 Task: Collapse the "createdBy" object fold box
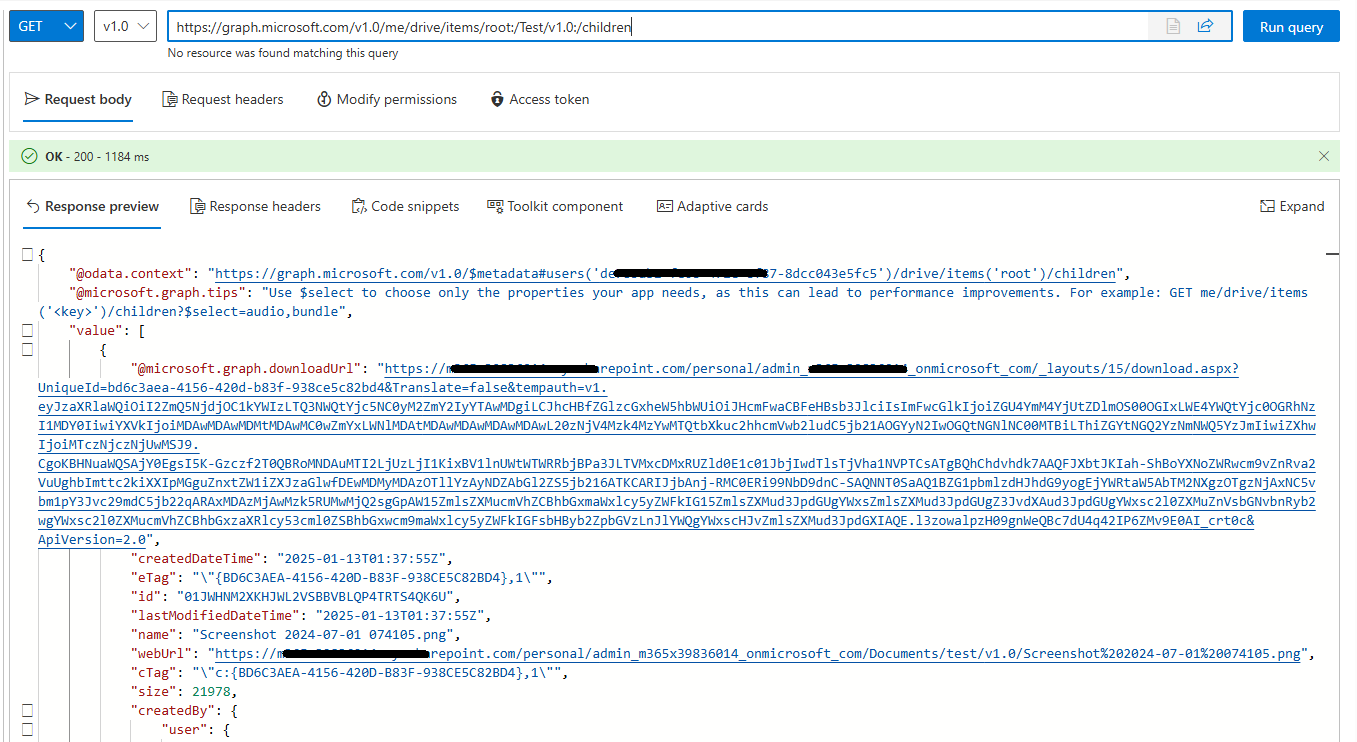coord(28,710)
